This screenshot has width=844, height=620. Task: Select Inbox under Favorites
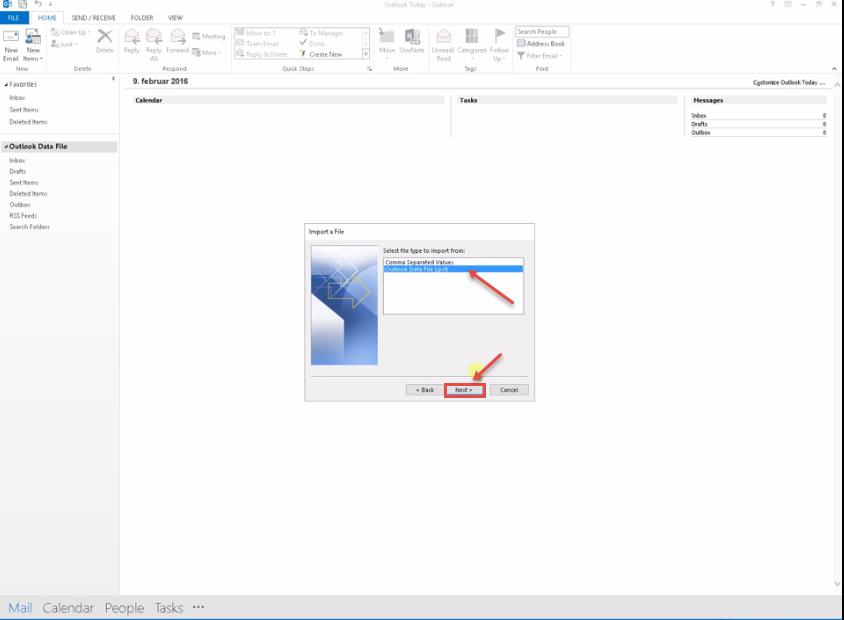point(17,97)
